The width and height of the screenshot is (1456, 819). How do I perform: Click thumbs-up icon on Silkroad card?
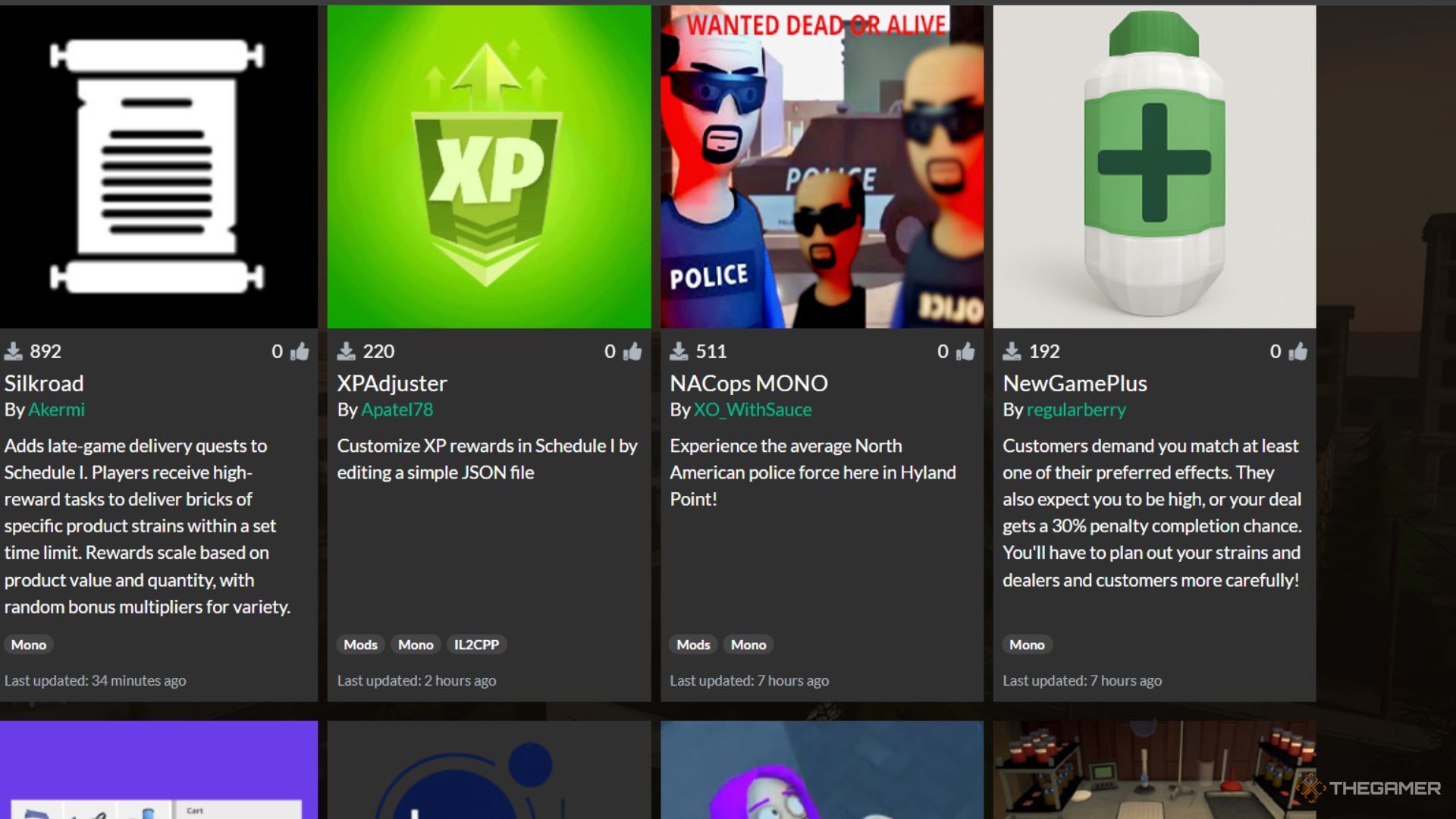[300, 351]
